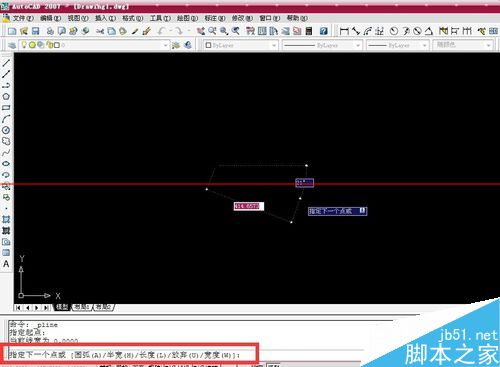The height and width of the screenshot is (367, 500).
Task: Select the Revision Cloud tool
Action: click(6, 141)
